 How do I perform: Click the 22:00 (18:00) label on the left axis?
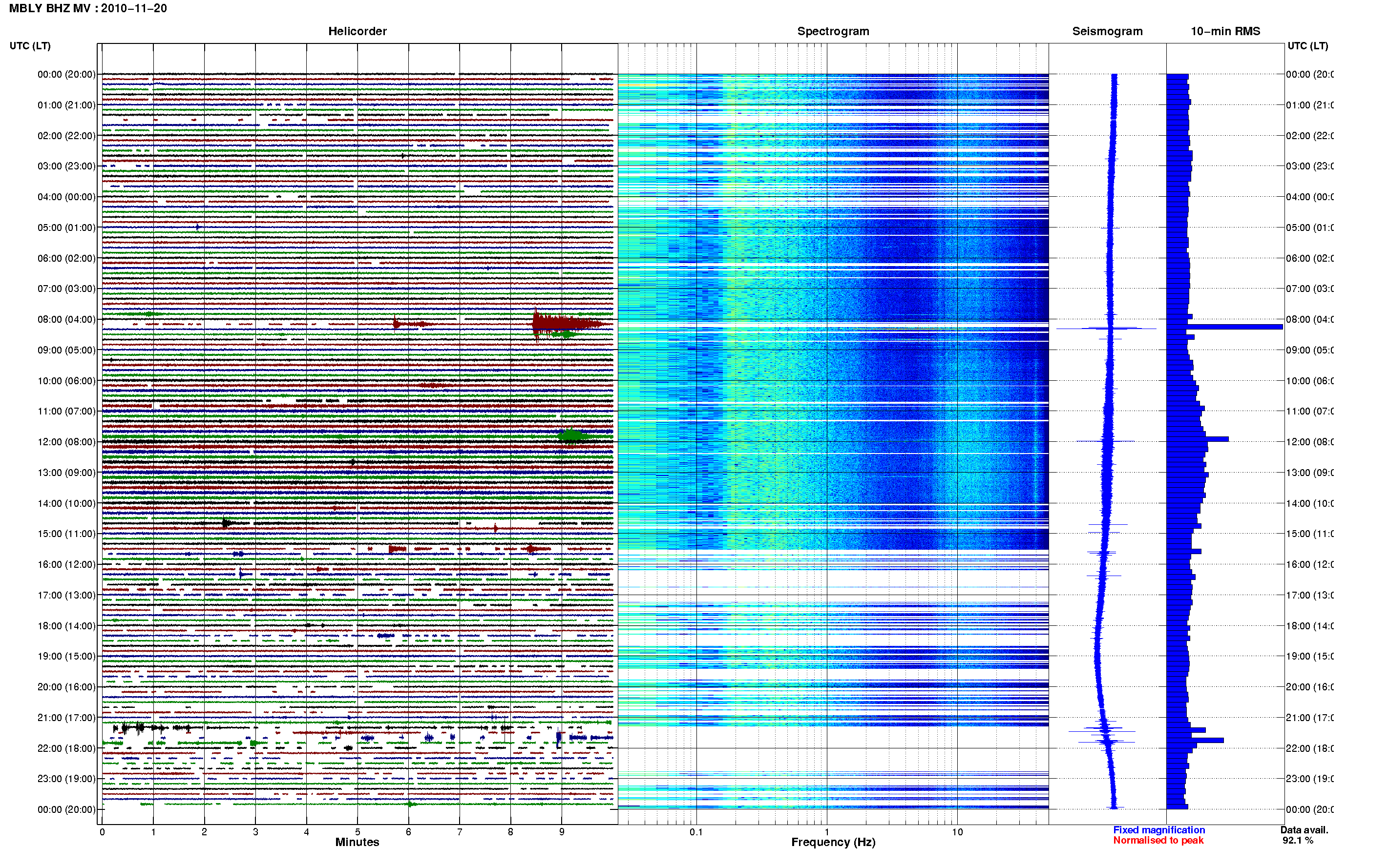coord(66,748)
